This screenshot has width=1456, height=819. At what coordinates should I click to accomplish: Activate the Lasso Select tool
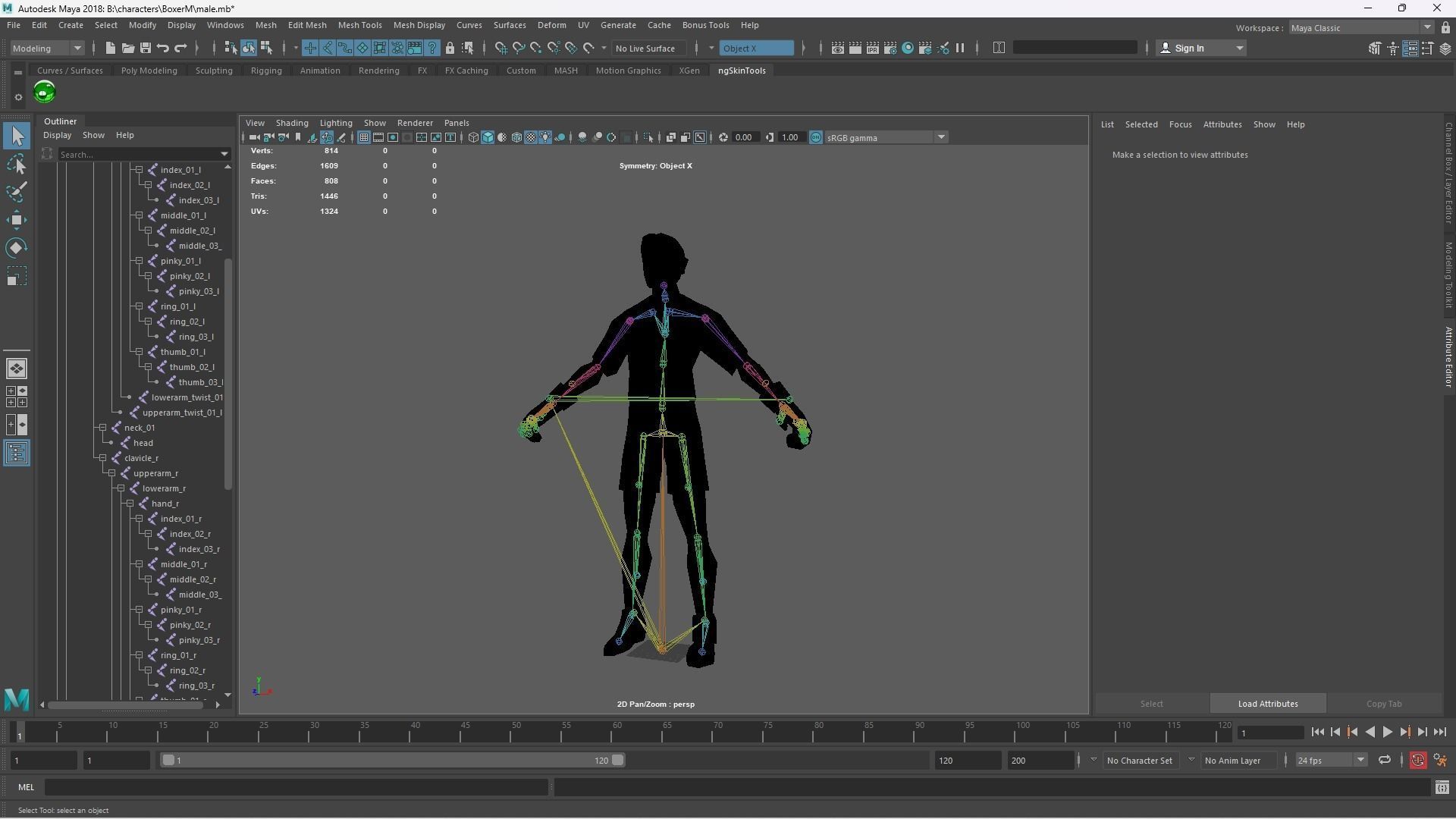click(17, 164)
